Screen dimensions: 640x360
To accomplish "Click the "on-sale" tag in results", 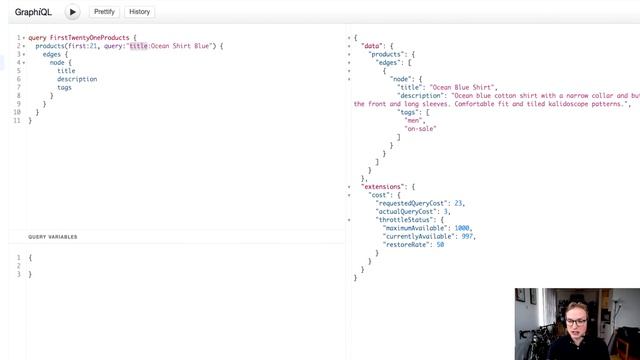I will pos(420,129).
